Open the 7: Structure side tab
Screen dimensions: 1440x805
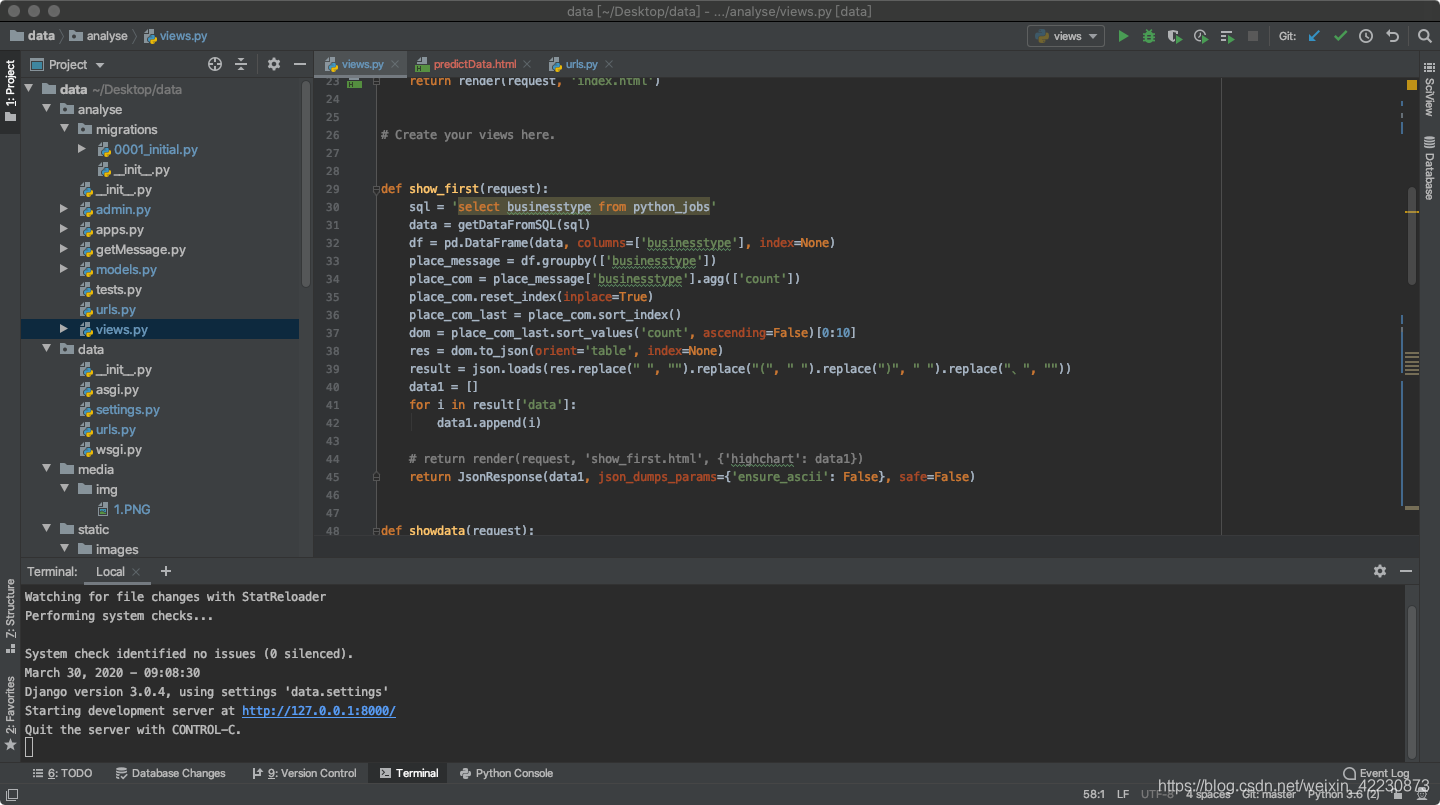click(x=10, y=616)
